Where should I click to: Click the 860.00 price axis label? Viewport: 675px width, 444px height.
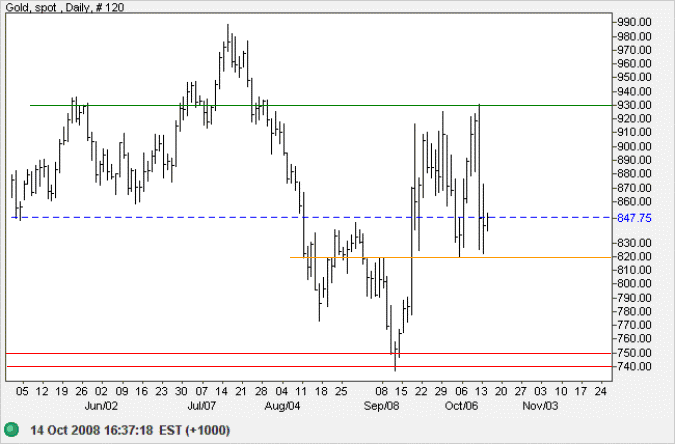click(x=634, y=201)
